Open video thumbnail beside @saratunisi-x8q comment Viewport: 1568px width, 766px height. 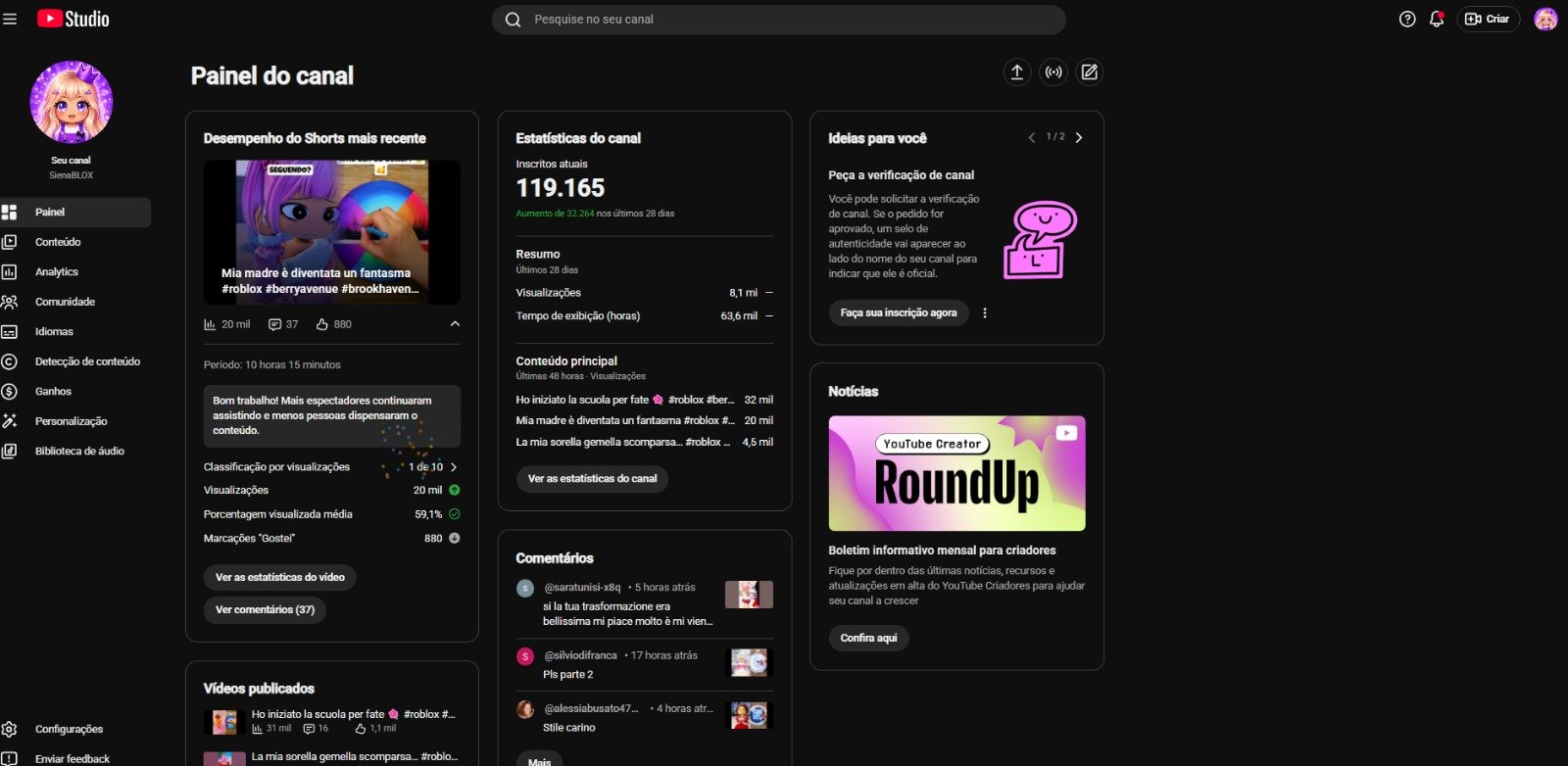tap(749, 595)
